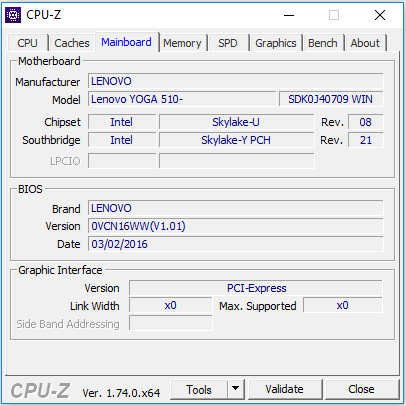The width and height of the screenshot is (406, 406).
Task: Open the About tab
Action: (365, 43)
